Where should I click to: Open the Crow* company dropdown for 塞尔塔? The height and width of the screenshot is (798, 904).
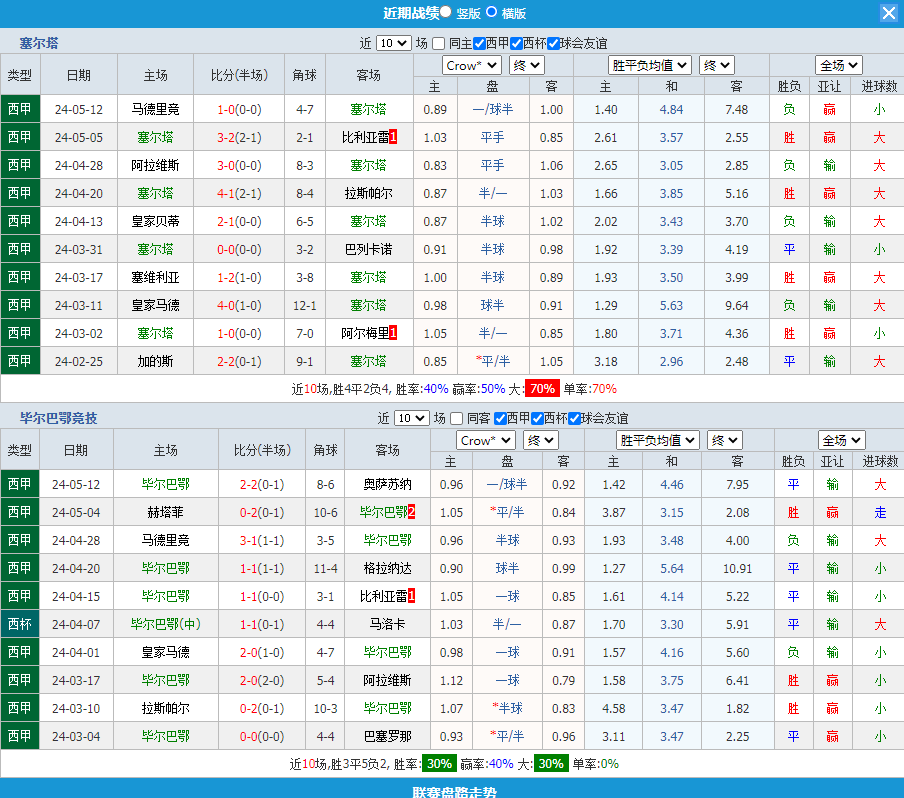coord(472,65)
